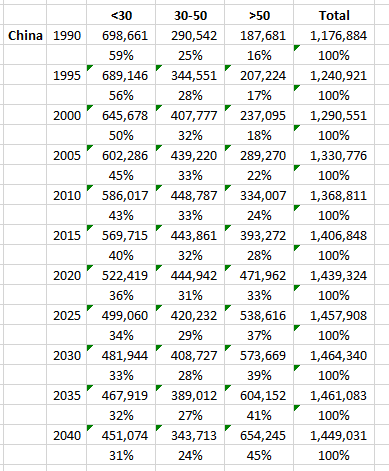Click the year 2010 cell
The image size is (389, 471).
tap(67, 195)
